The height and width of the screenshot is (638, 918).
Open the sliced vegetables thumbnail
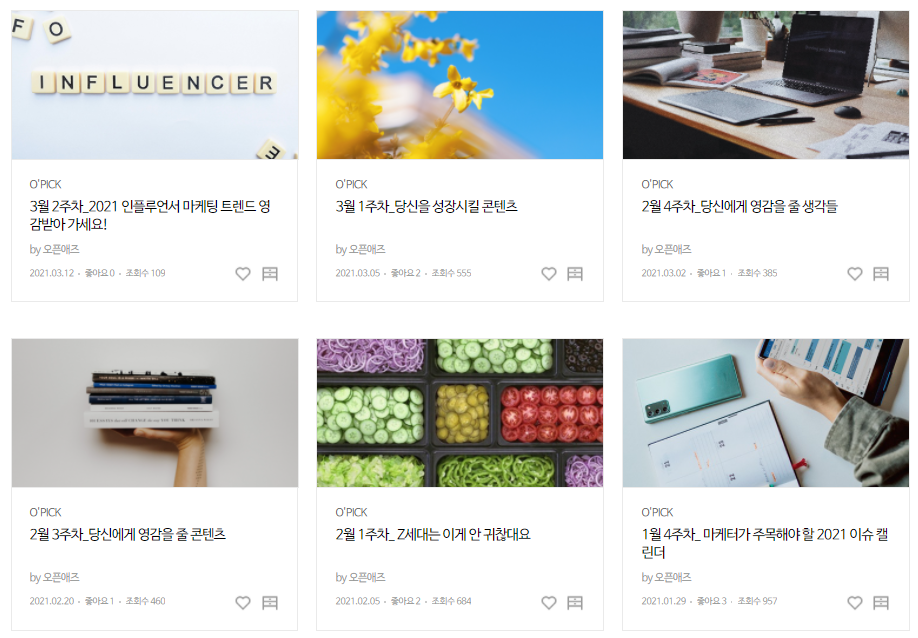click(460, 413)
